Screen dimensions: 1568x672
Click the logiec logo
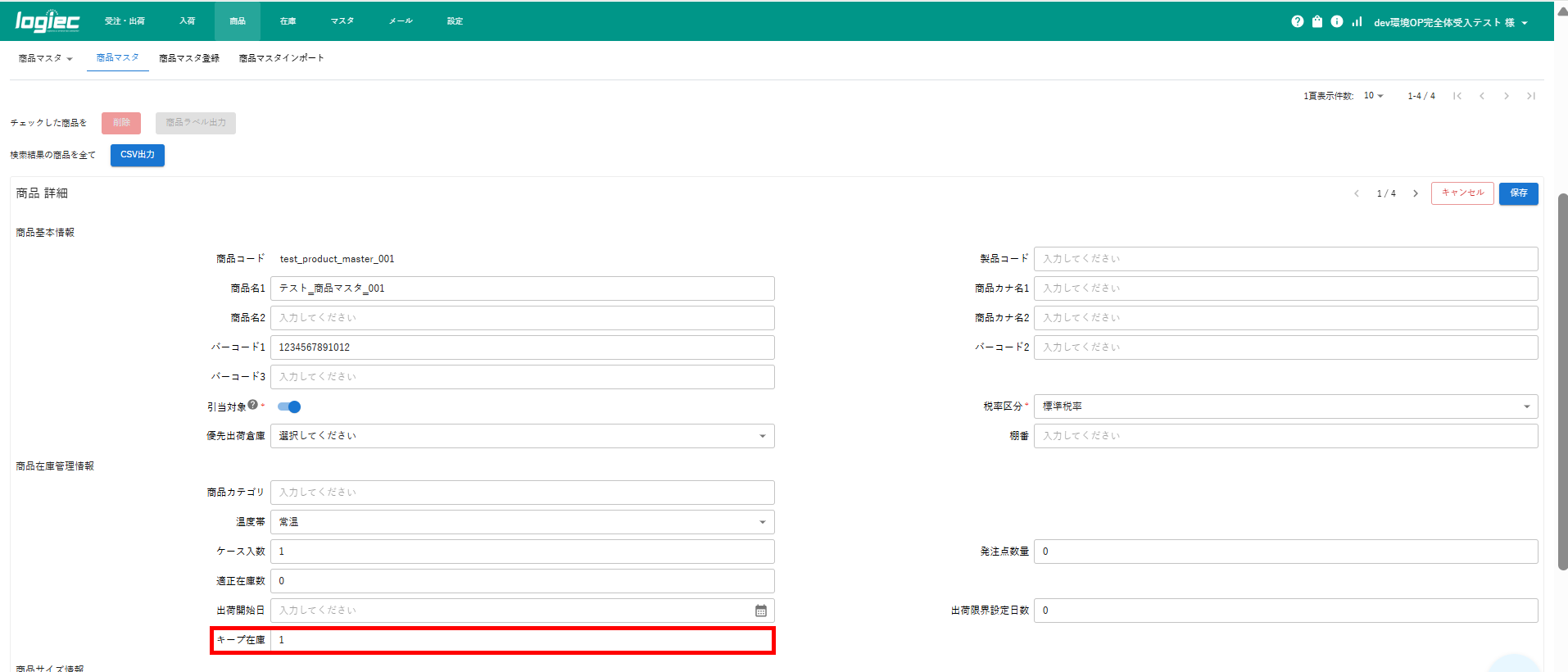point(47,21)
